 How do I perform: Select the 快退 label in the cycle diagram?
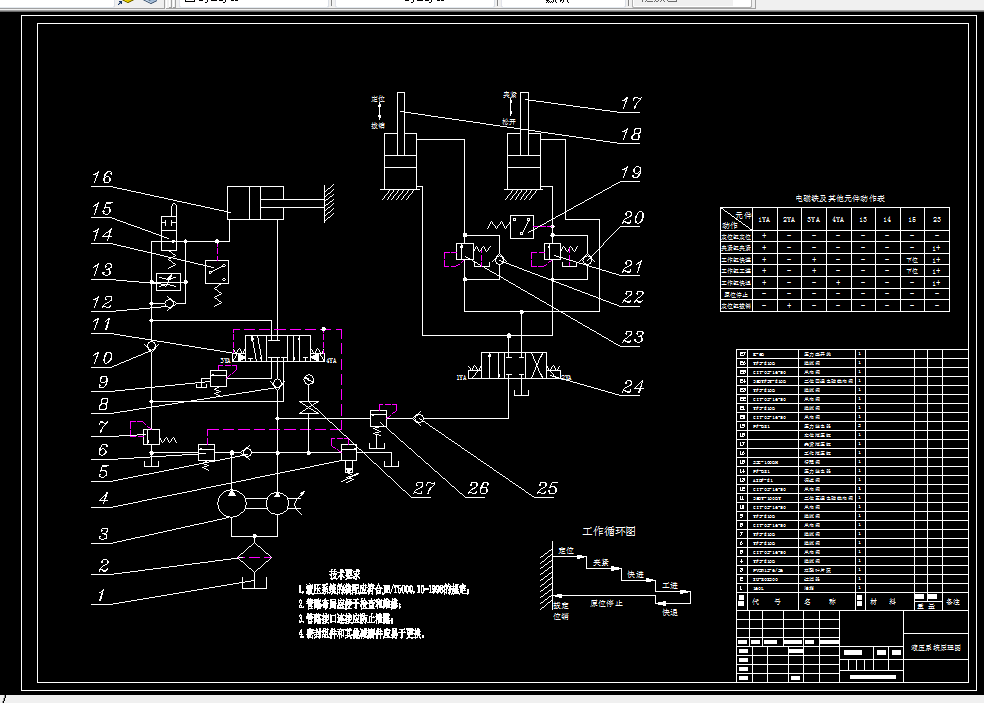point(670,612)
